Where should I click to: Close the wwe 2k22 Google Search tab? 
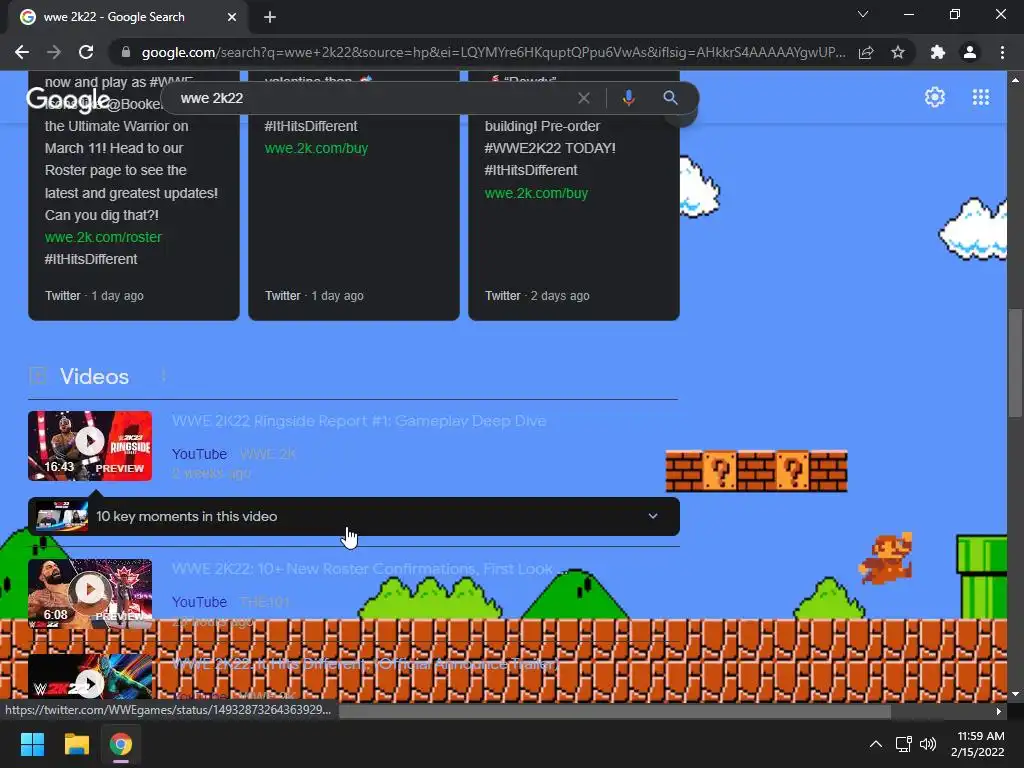click(232, 17)
